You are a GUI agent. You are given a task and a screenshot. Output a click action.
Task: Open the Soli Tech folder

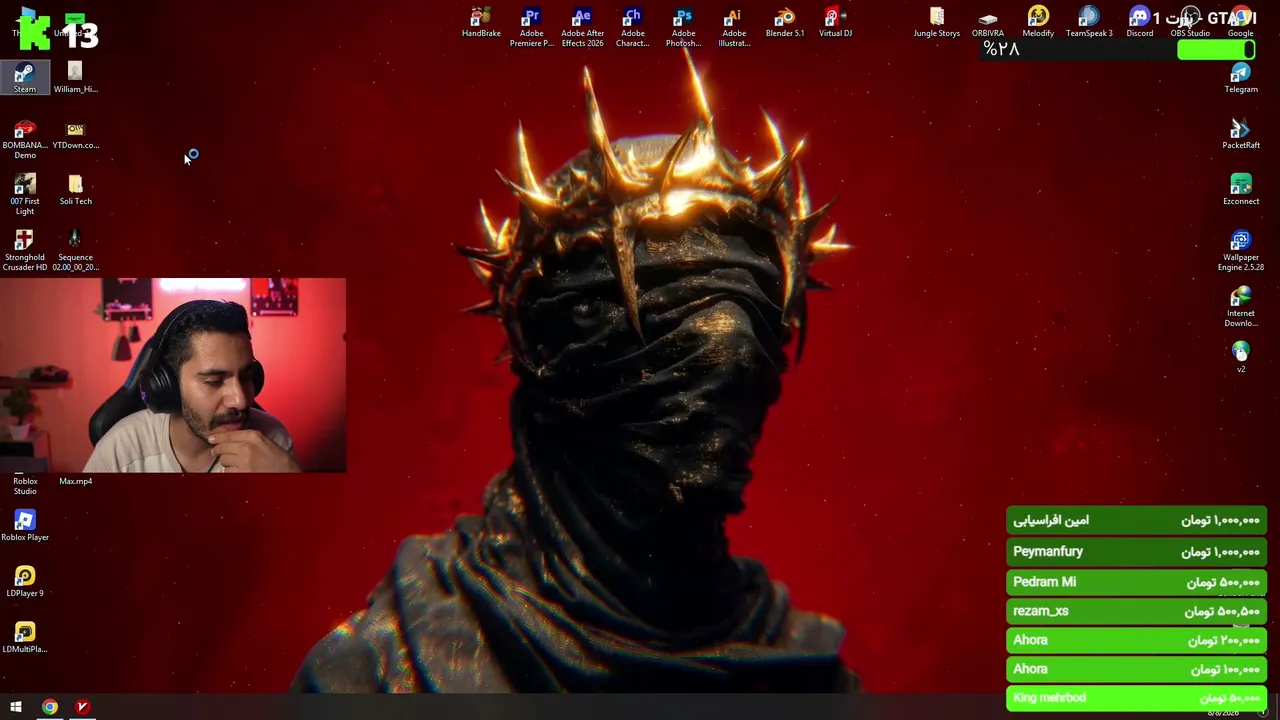[x=75, y=190]
